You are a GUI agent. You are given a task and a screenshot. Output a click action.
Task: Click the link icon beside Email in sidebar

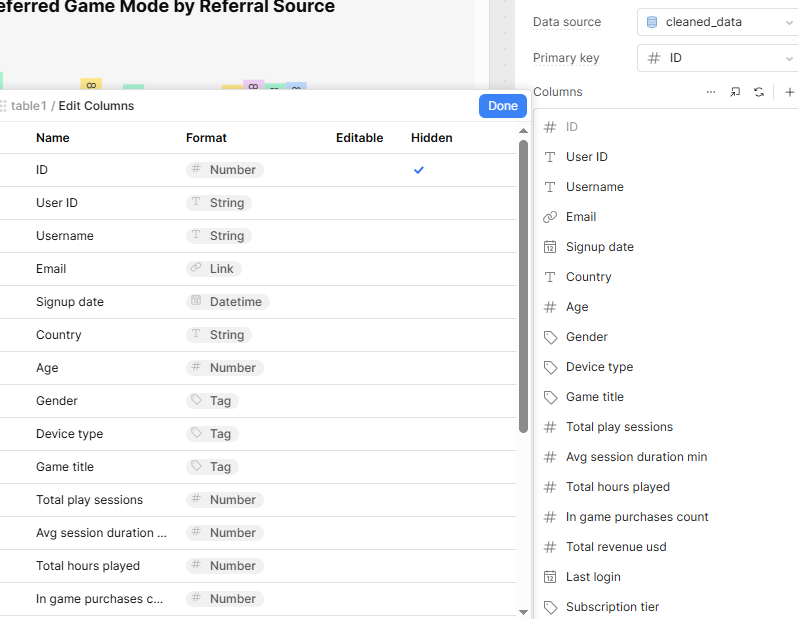tap(550, 217)
